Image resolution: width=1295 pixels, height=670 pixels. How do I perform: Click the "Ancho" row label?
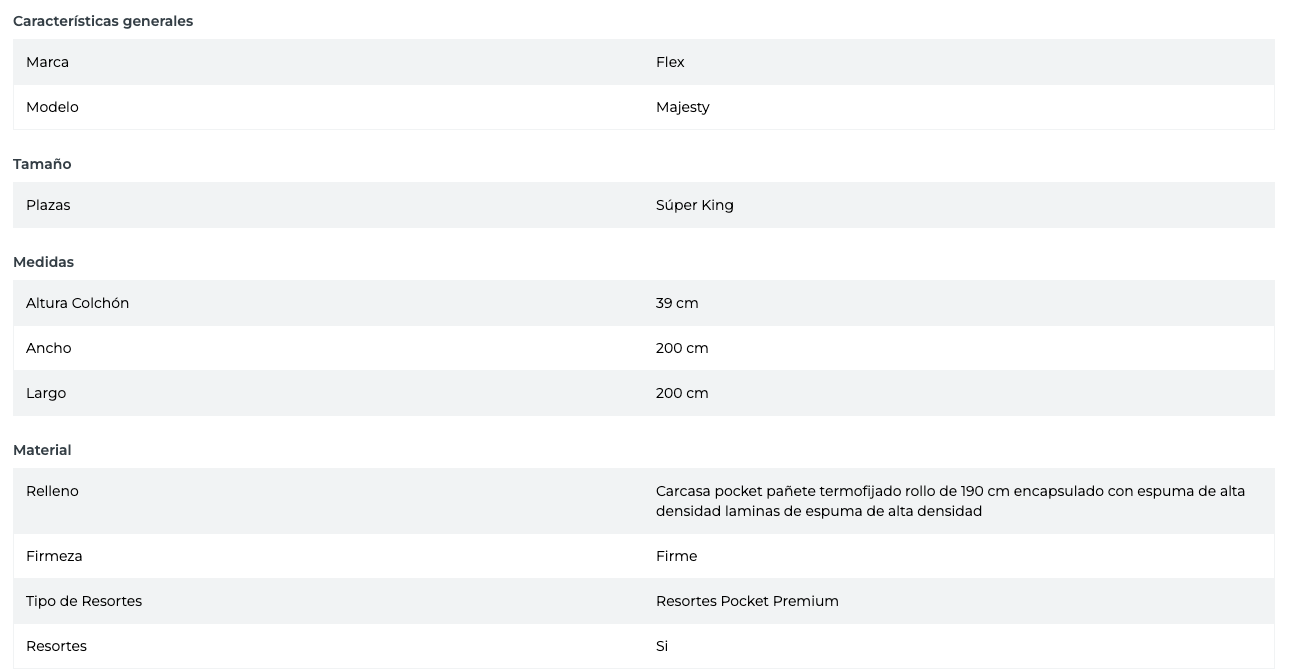[x=48, y=348]
